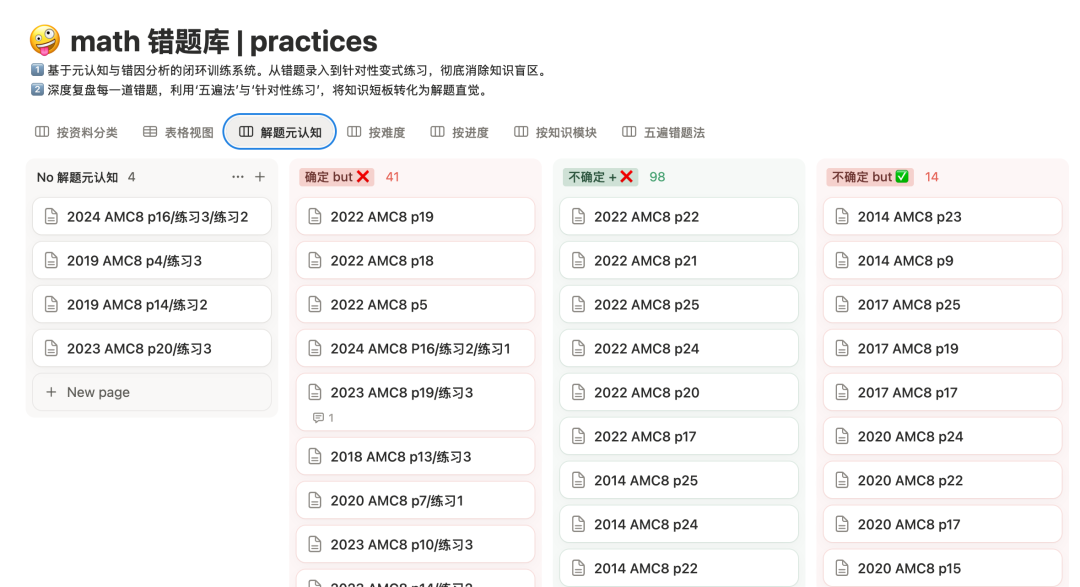This screenshot has height=587, width=1080.
Task: Click the 不确定 but ✅ column label
Action: pos(870,177)
